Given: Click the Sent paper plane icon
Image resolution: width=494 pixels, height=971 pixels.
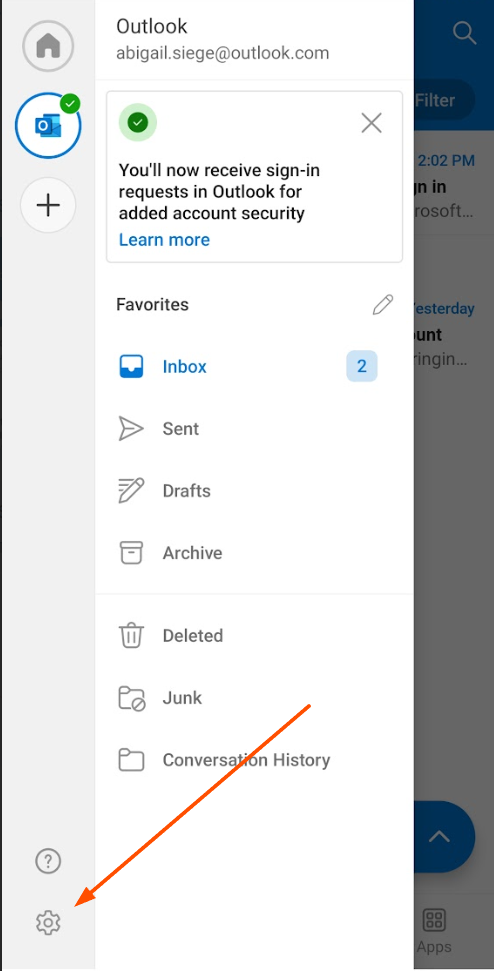Looking at the screenshot, I should click(131, 429).
